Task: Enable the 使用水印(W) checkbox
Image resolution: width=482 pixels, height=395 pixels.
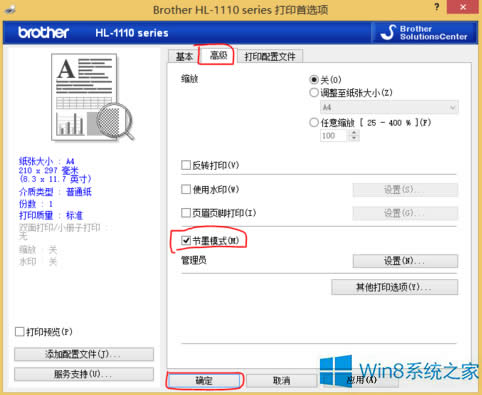Action: (186, 189)
